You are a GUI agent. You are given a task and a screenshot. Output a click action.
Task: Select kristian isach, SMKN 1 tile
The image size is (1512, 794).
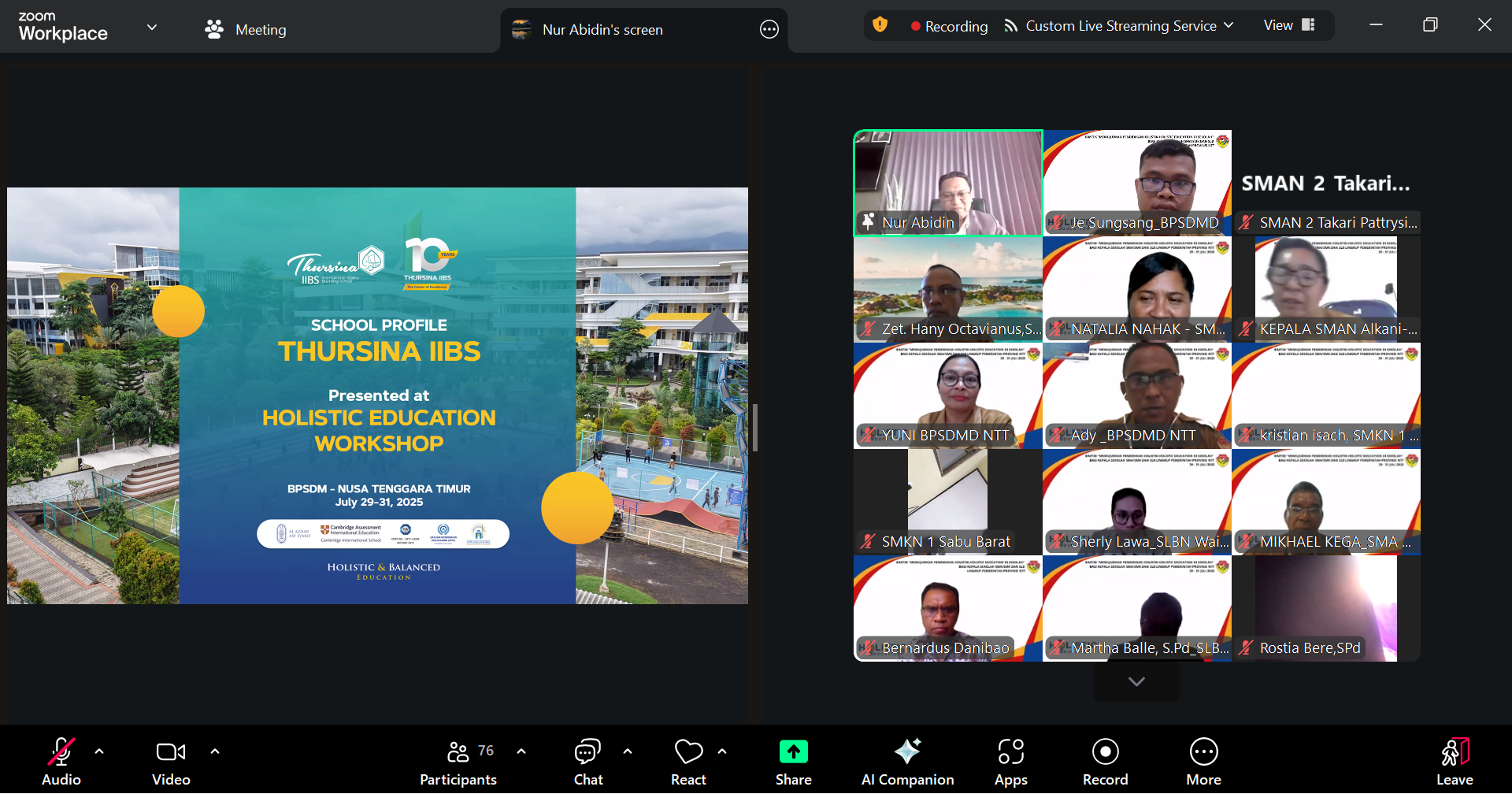pos(1326,395)
